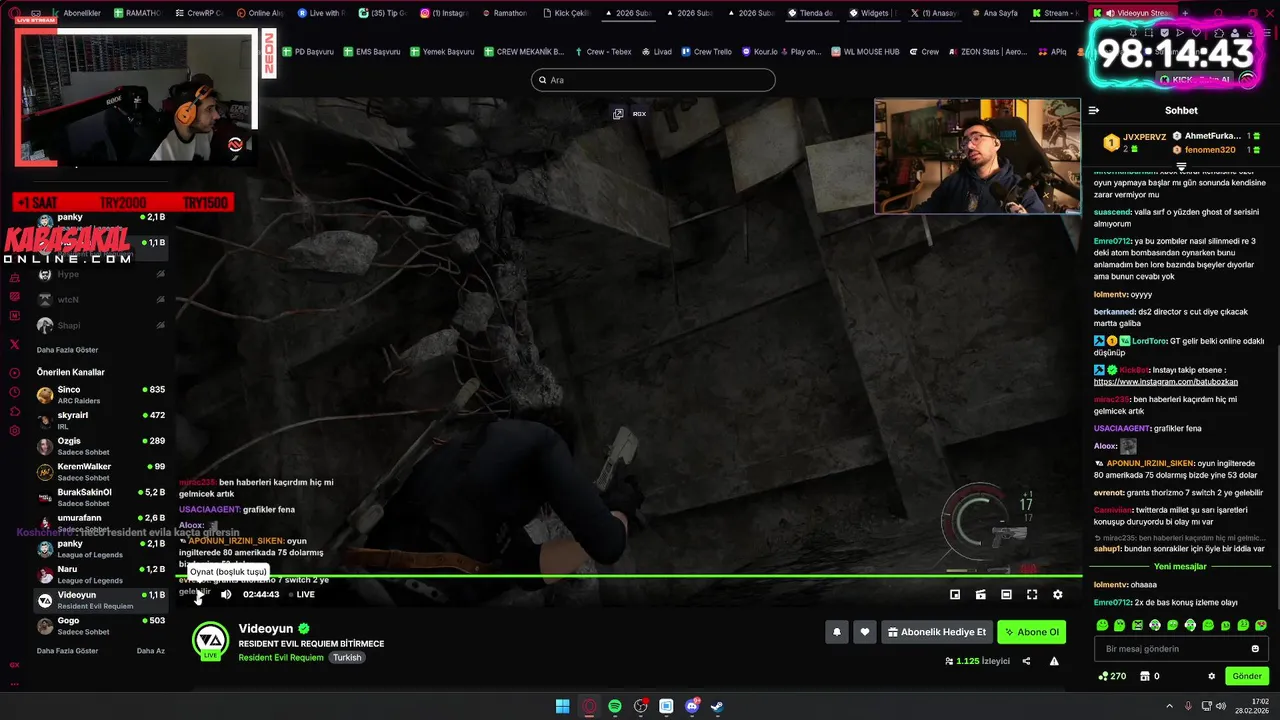This screenshot has width=1280, height=720.
Task: Switch to the Instagram browser tab
Action: click(444, 13)
